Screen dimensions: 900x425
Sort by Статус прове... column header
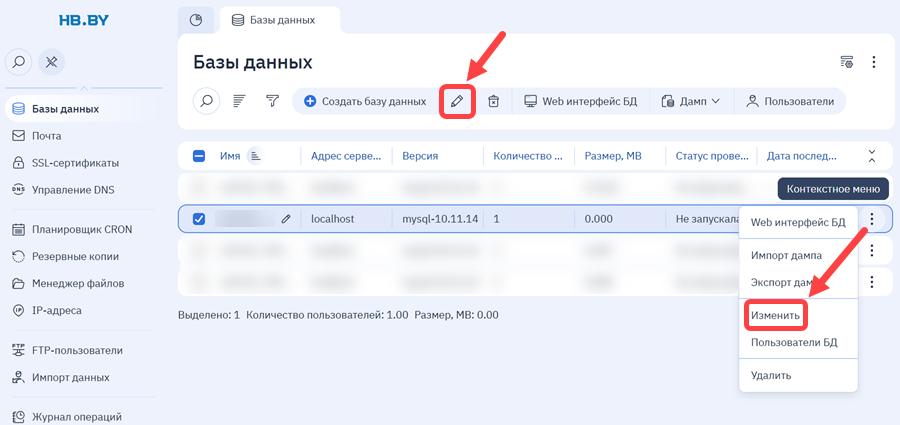pos(712,156)
